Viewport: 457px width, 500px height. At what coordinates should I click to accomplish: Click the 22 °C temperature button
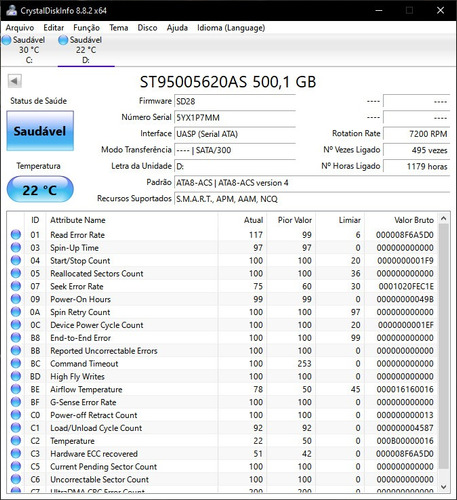point(40,190)
